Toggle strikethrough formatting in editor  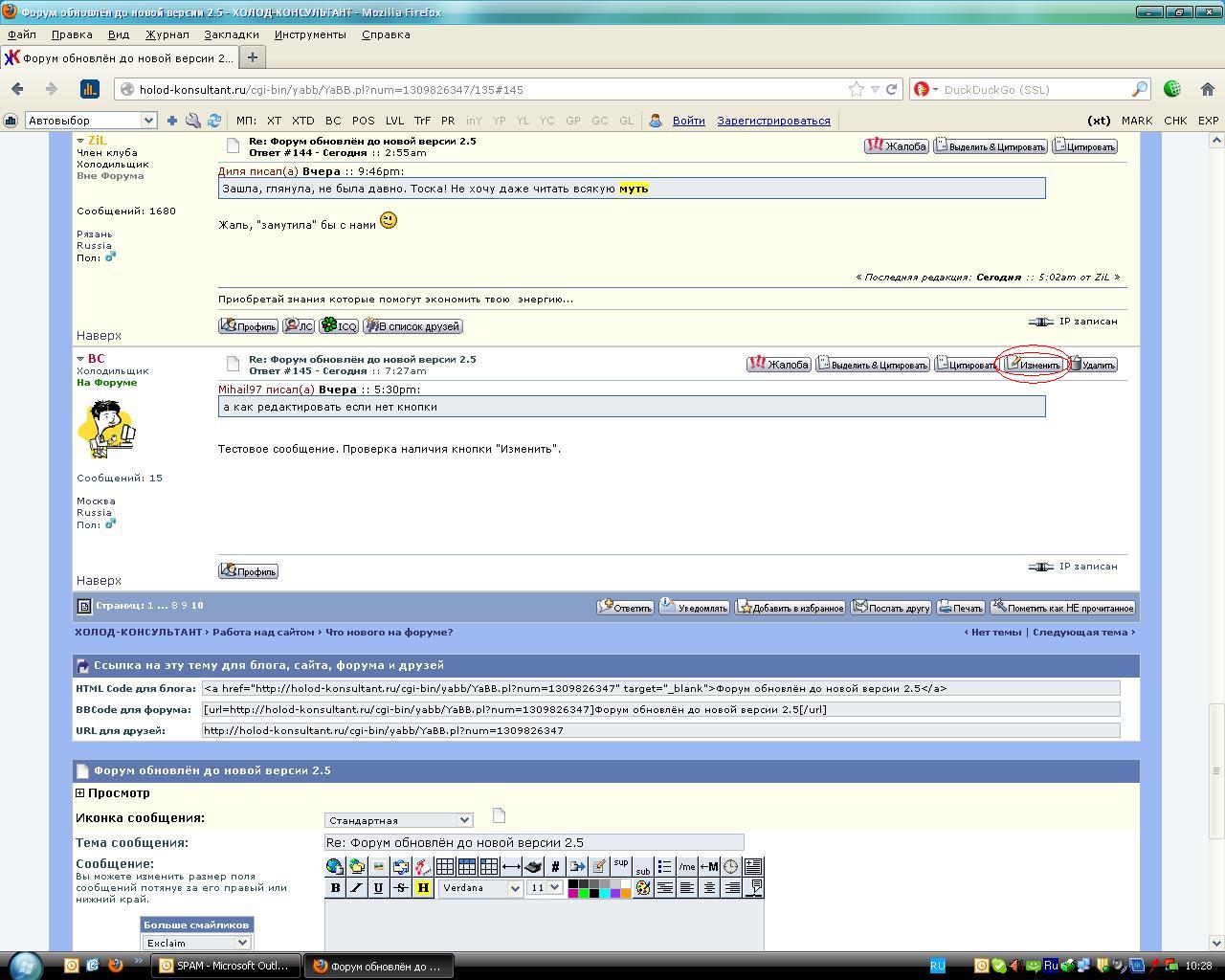click(x=401, y=888)
